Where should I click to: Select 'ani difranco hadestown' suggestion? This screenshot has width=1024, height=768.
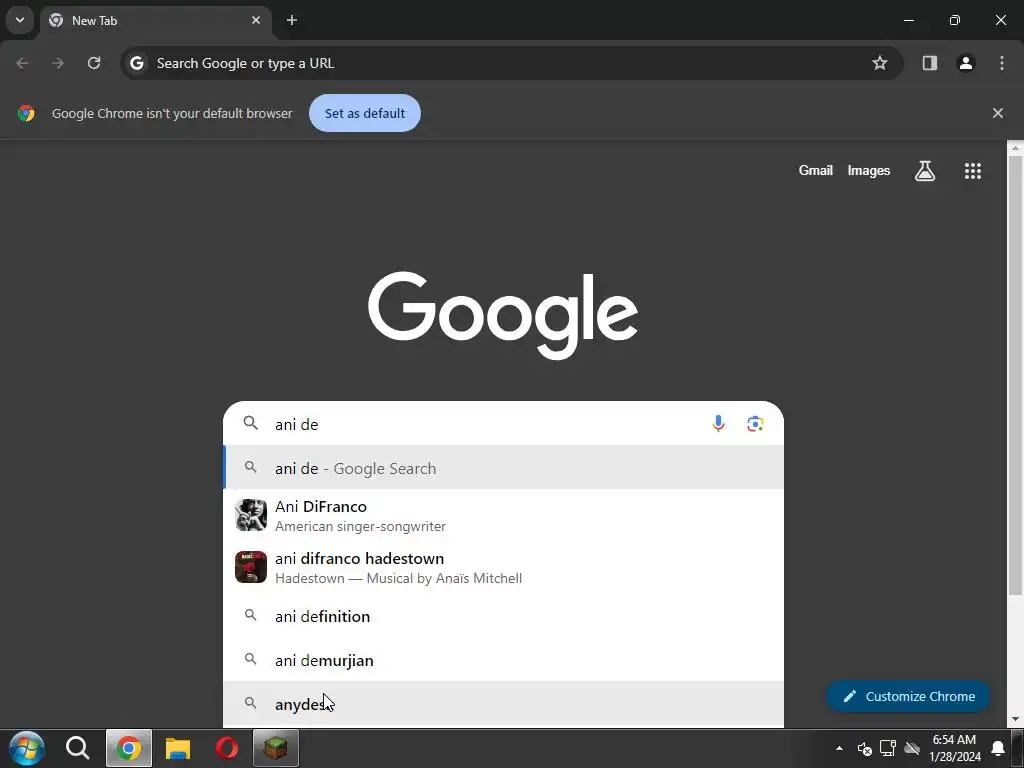tap(504, 567)
